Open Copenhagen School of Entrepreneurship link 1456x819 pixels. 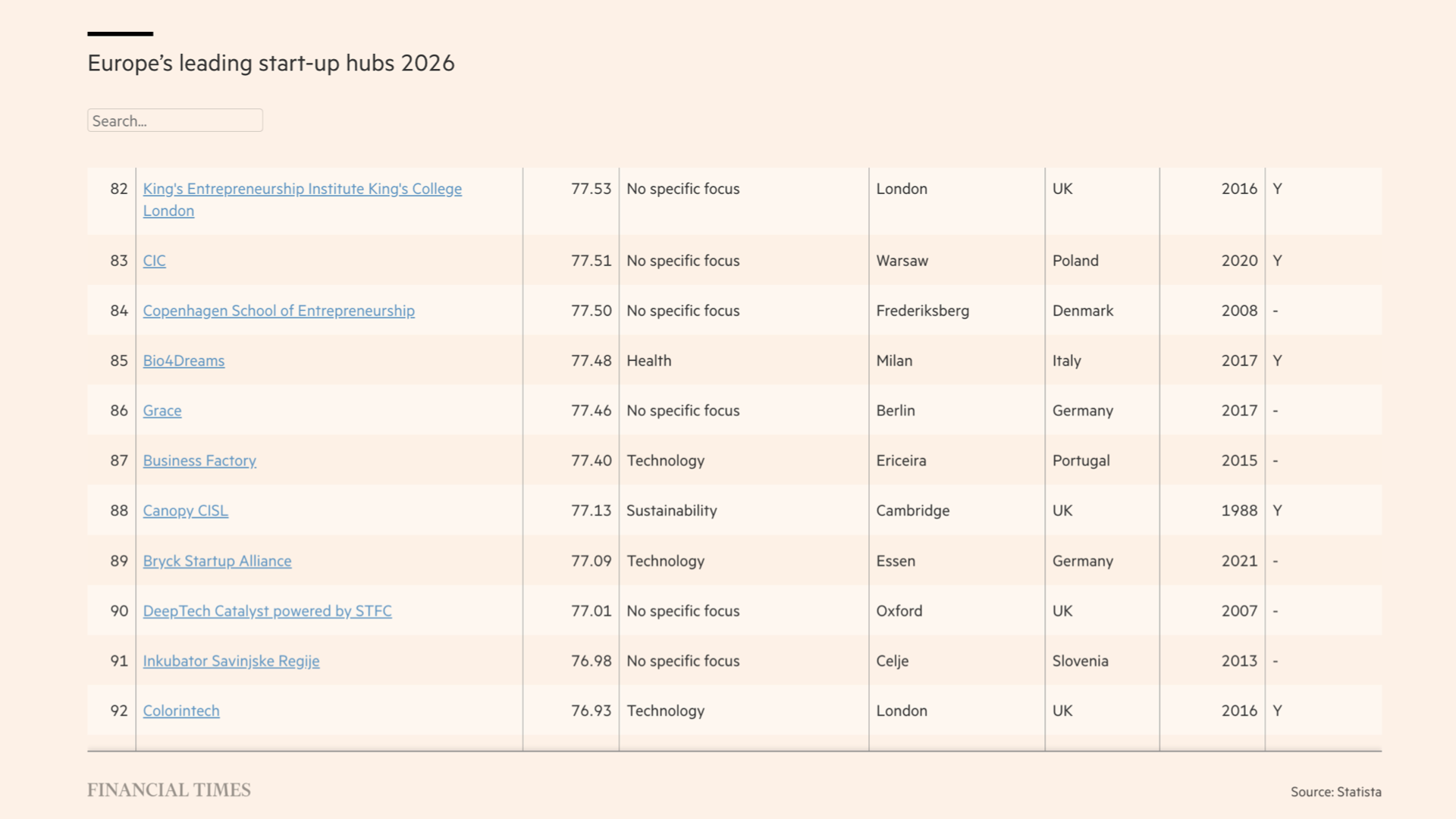278,311
